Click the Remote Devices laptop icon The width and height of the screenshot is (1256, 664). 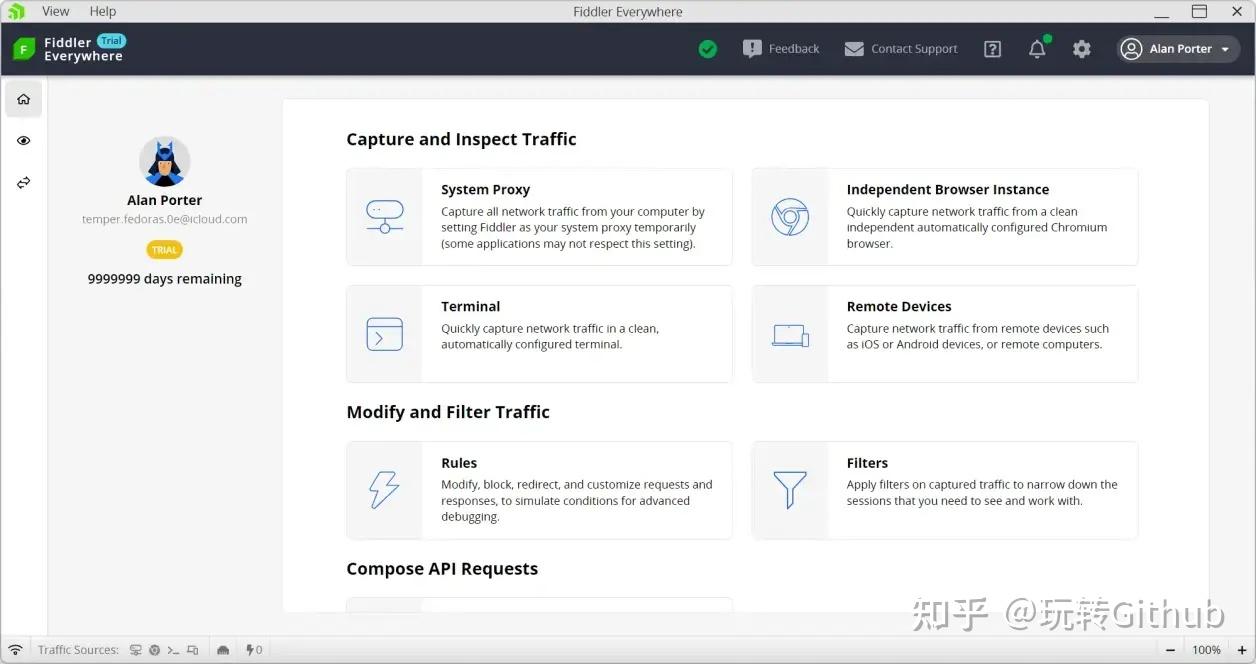(x=790, y=335)
